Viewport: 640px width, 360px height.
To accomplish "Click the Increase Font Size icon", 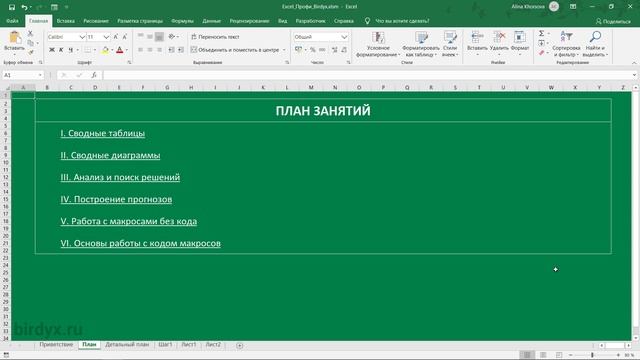I will click(116, 37).
